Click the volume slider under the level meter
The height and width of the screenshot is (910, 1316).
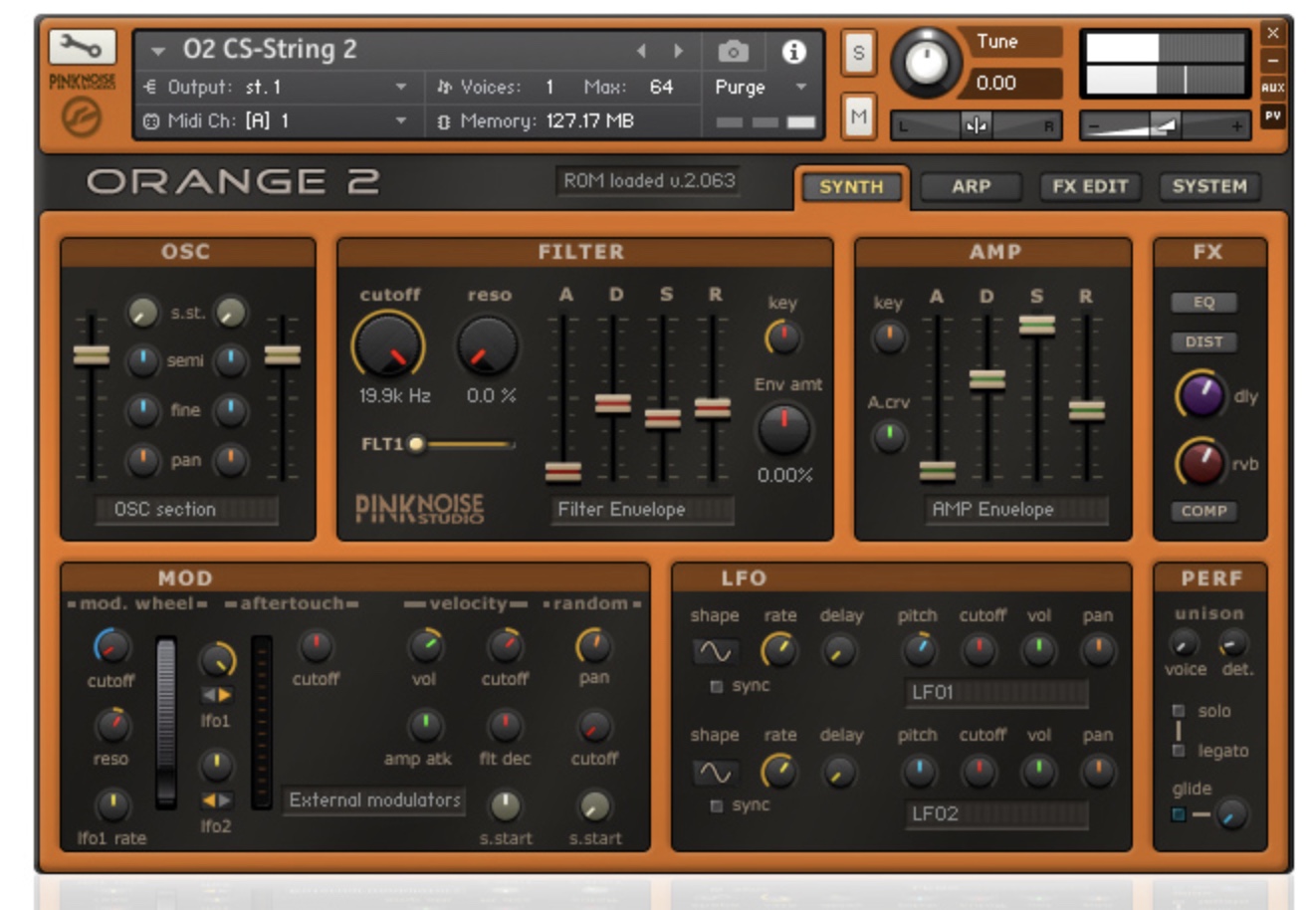1166,126
